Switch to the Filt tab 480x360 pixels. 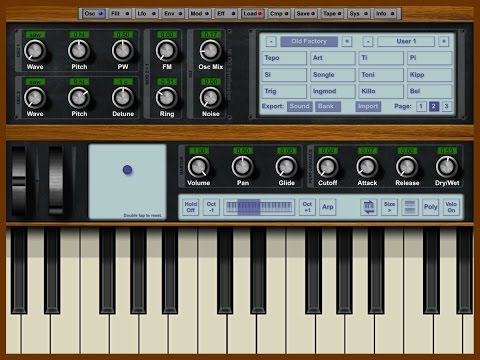(x=120, y=14)
